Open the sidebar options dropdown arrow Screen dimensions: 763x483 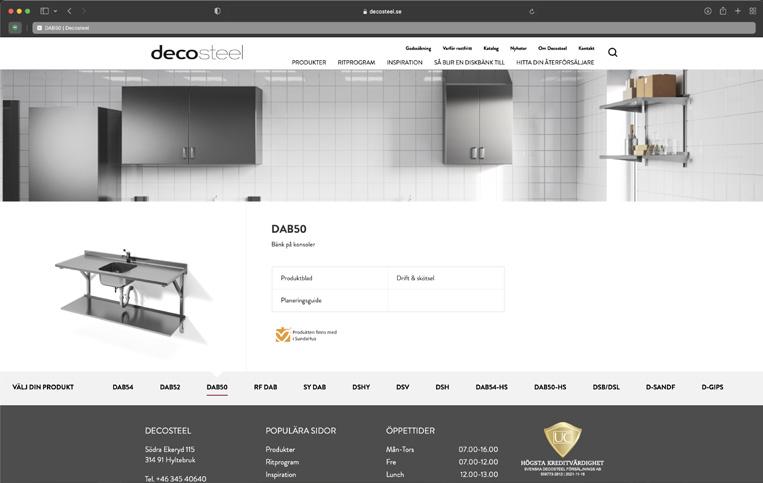coord(55,11)
